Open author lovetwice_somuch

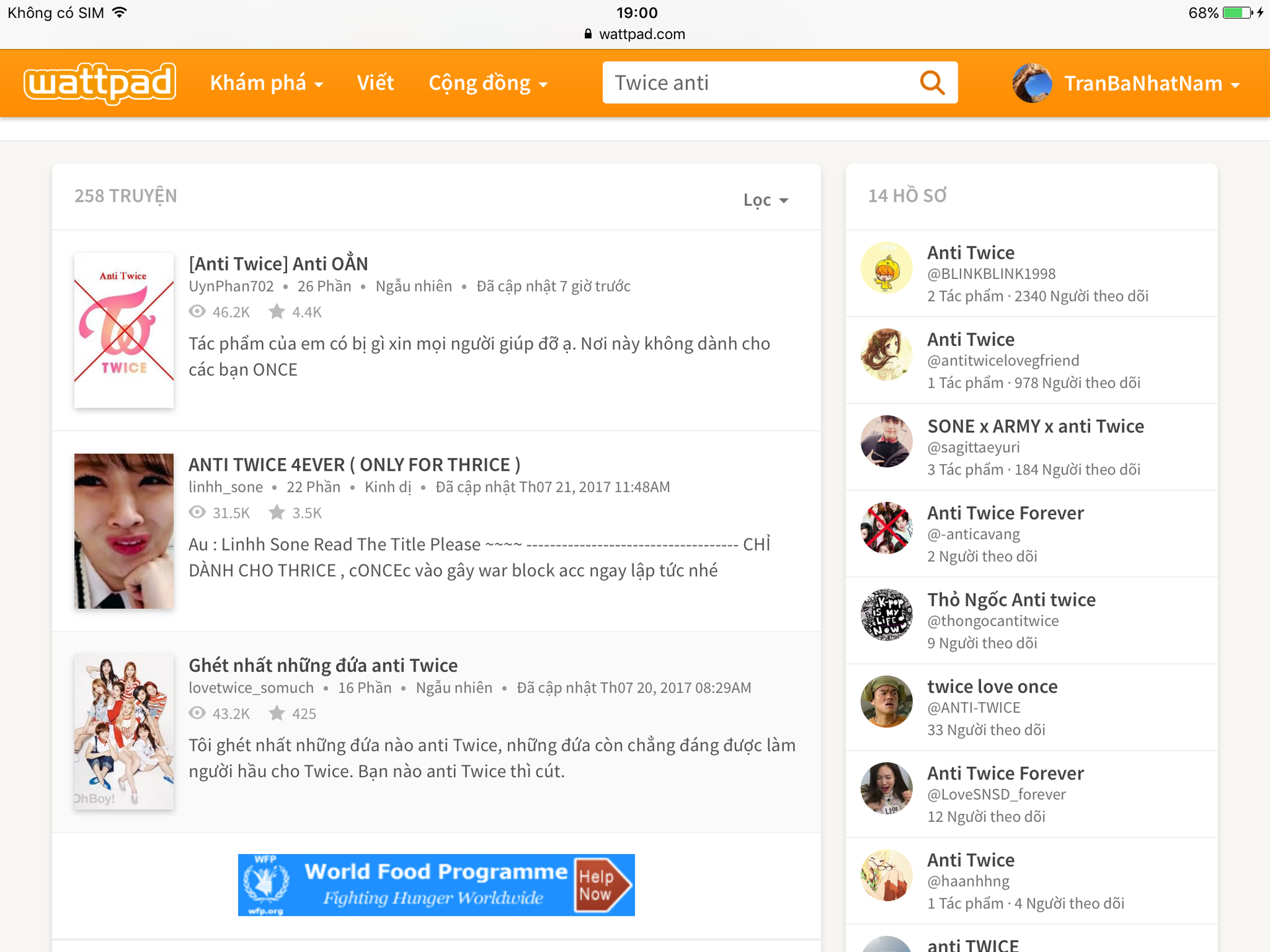tap(251, 688)
